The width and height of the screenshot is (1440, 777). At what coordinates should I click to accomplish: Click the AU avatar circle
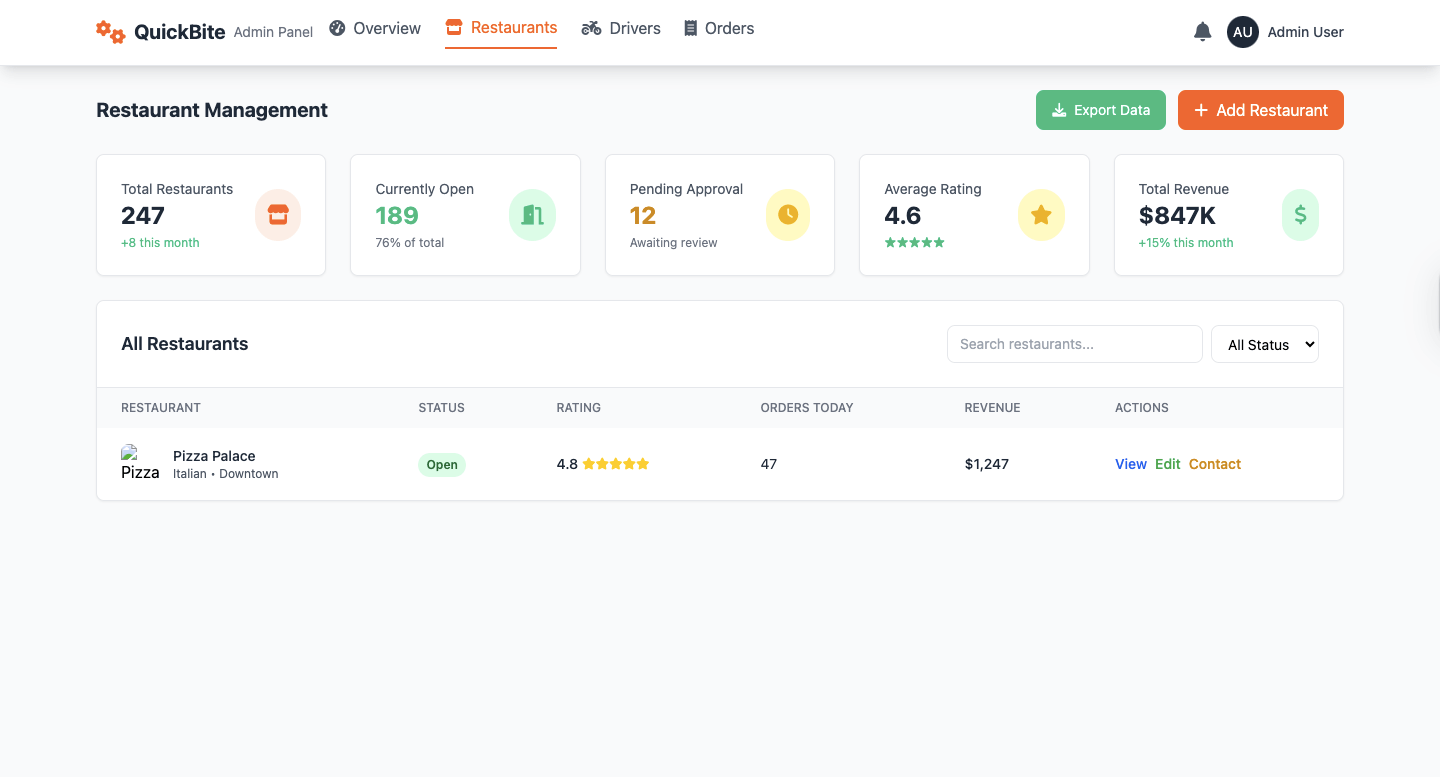[x=1242, y=32]
